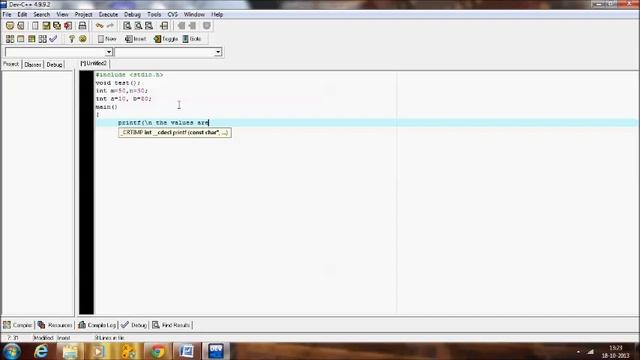Viewport: 640px width, 360px height.
Task: Click the Dev-C++ taskbar button
Action: click(x=216, y=351)
